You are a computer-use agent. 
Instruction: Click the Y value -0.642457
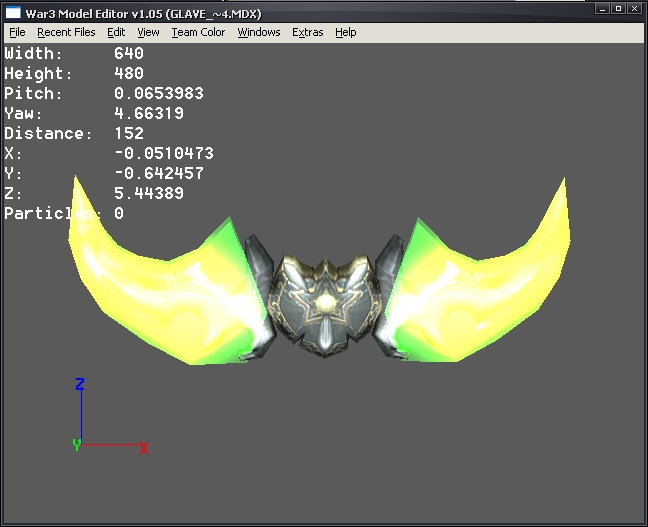pos(159,173)
